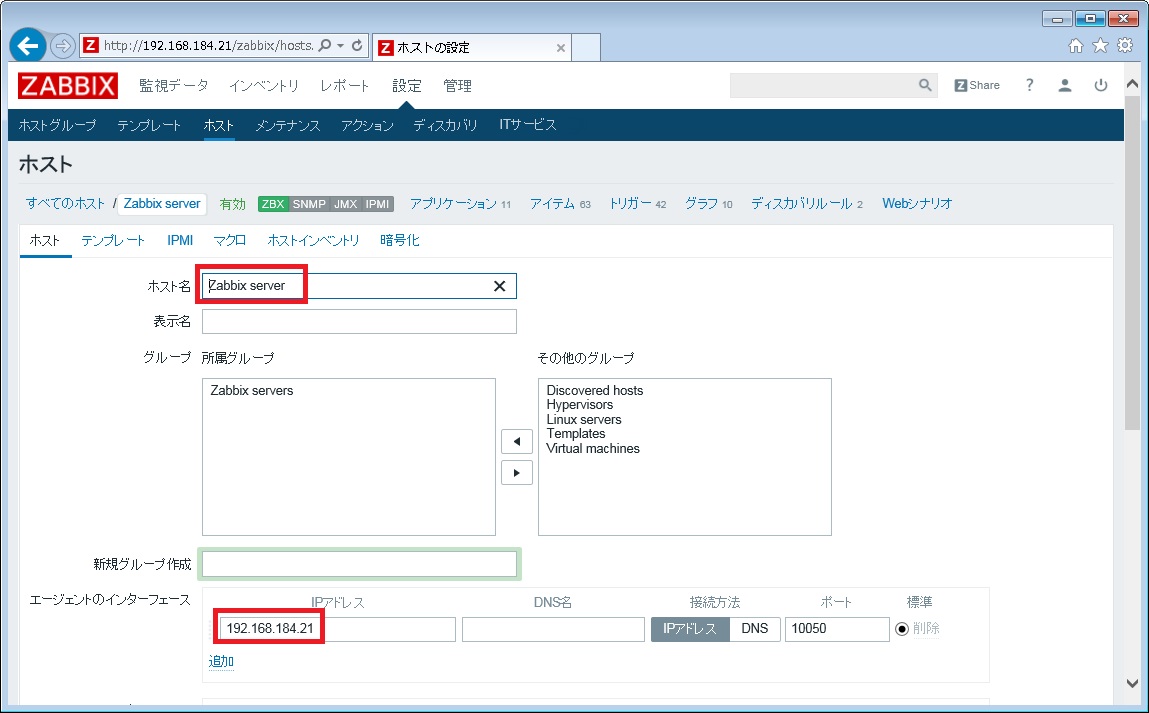Viewport: 1149px width, 713px height.
Task: Select the 標準 interface radio button
Action: click(x=902, y=629)
